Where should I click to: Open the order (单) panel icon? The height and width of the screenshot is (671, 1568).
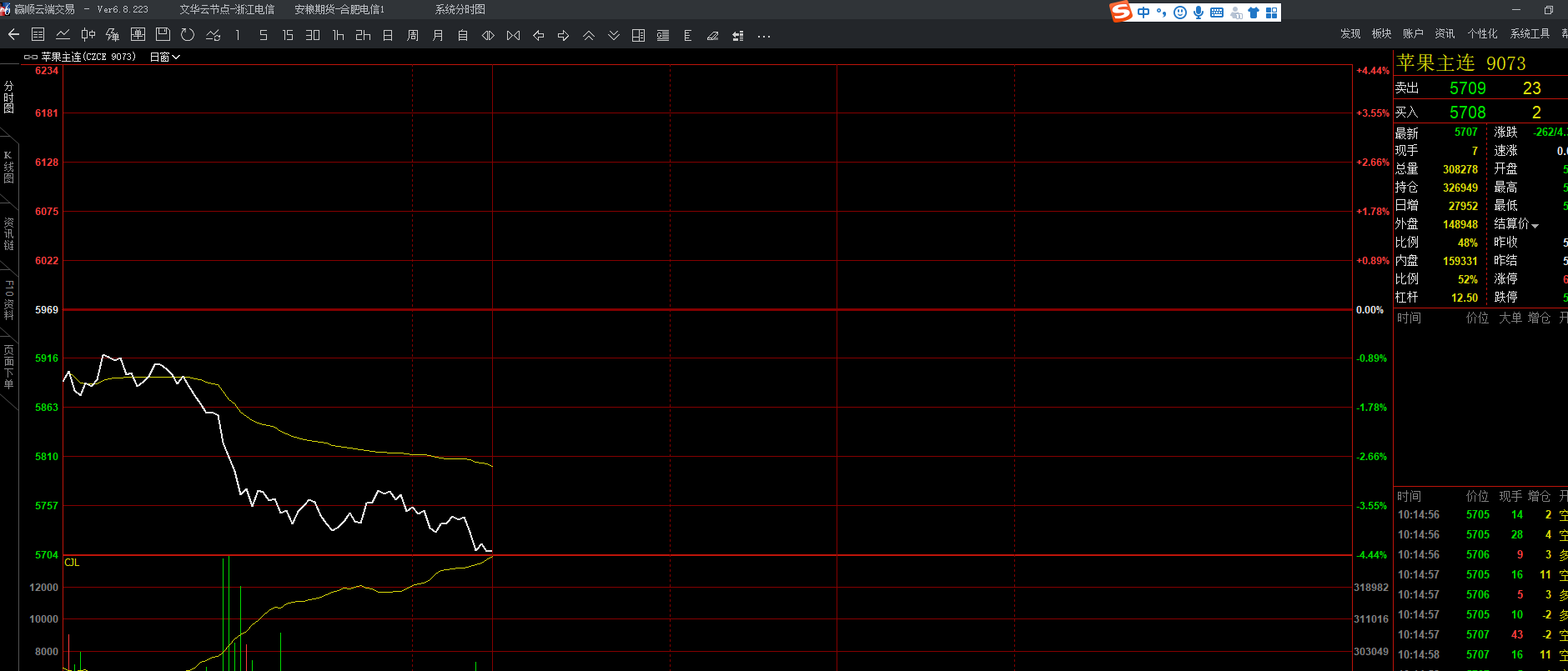tap(138, 35)
